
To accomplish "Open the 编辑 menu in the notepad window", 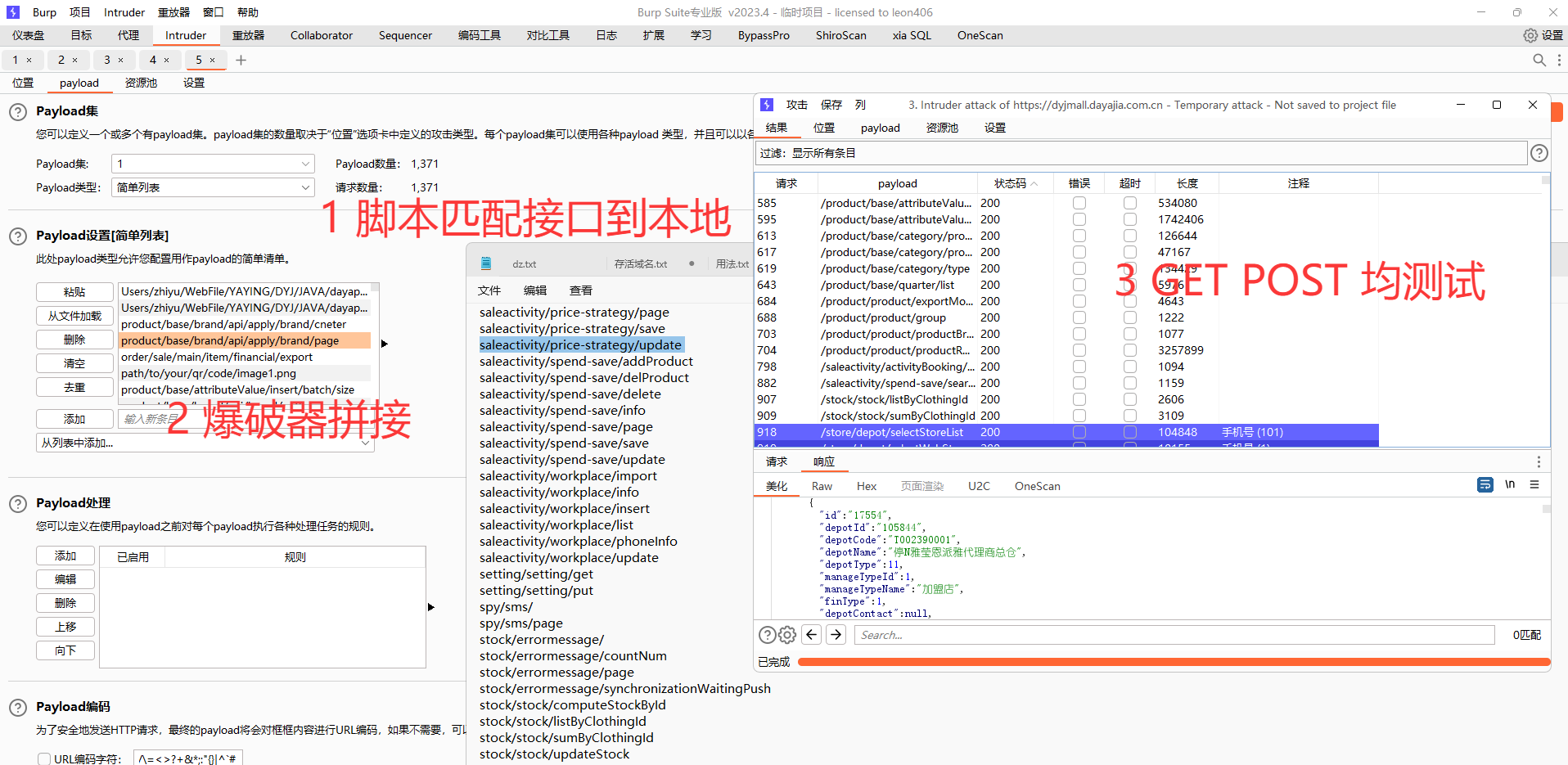I will coord(535,290).
